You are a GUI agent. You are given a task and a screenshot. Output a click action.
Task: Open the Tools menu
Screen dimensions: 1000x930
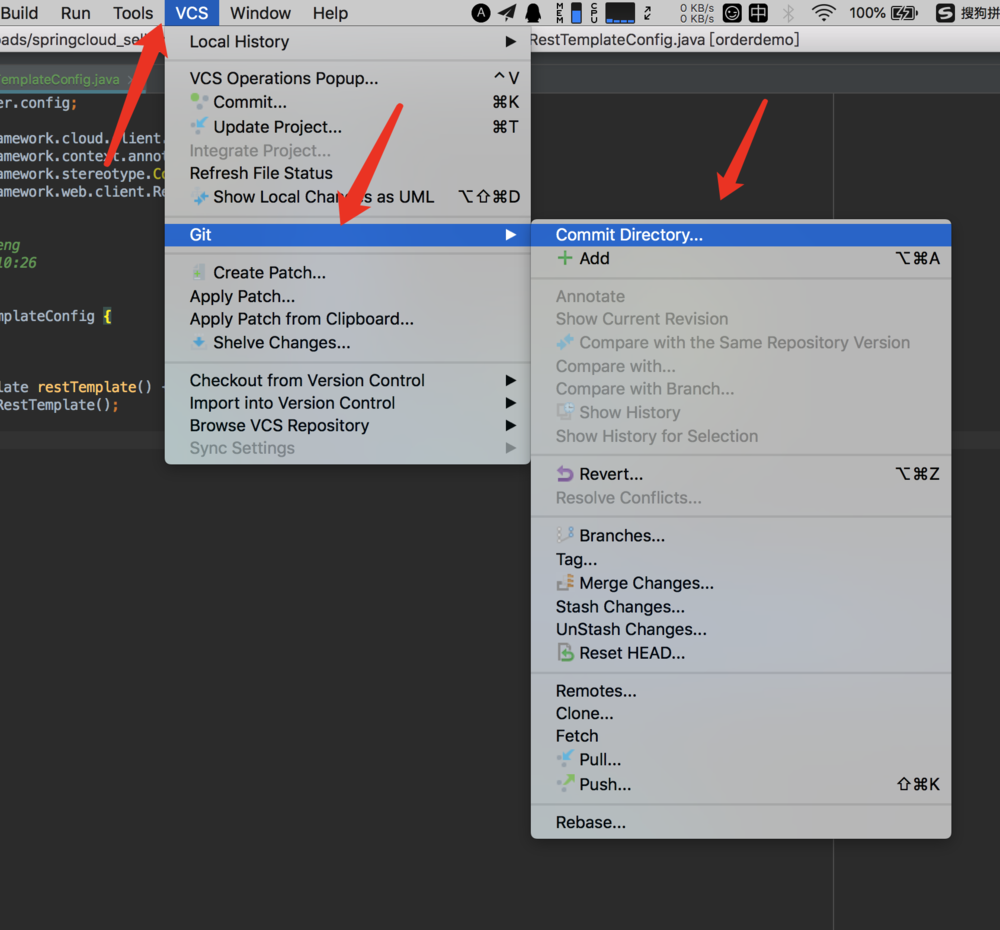[x=133, y=13]
